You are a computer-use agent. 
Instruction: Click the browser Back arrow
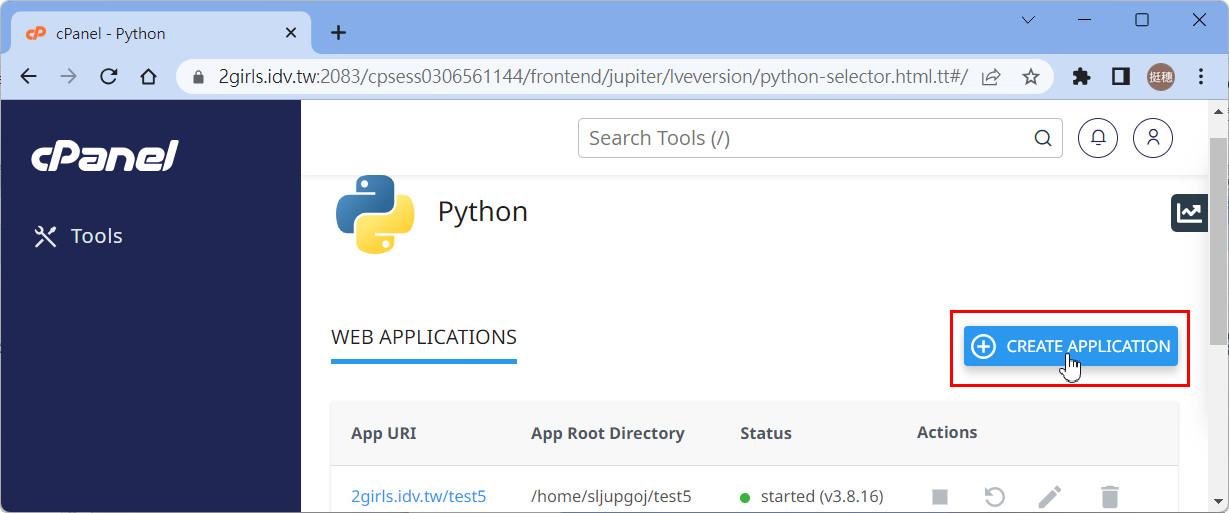pyautogui.click(x=28, y=77)
